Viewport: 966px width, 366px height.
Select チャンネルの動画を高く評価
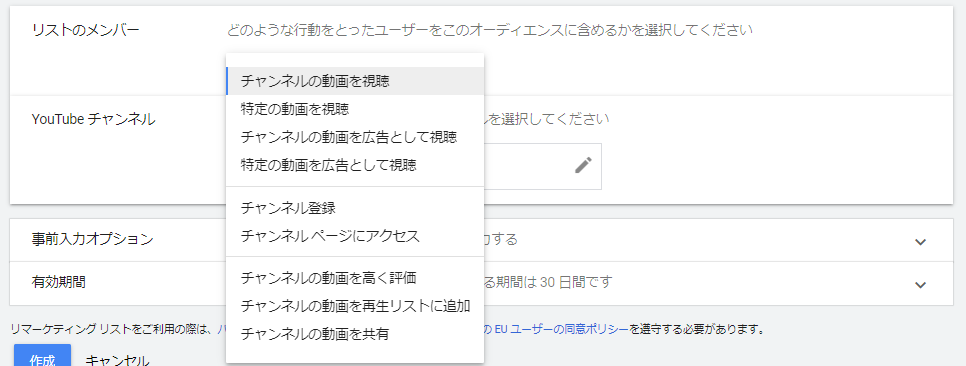355,279
